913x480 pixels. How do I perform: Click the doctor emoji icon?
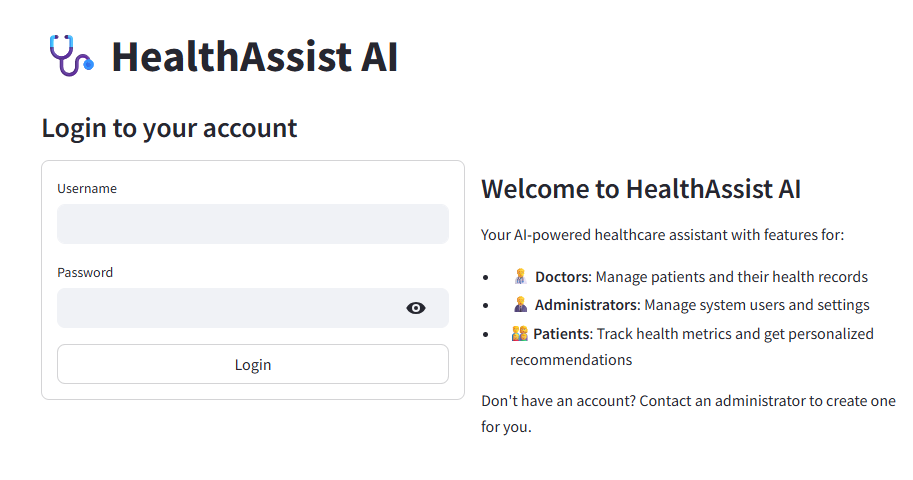point(520,277)
